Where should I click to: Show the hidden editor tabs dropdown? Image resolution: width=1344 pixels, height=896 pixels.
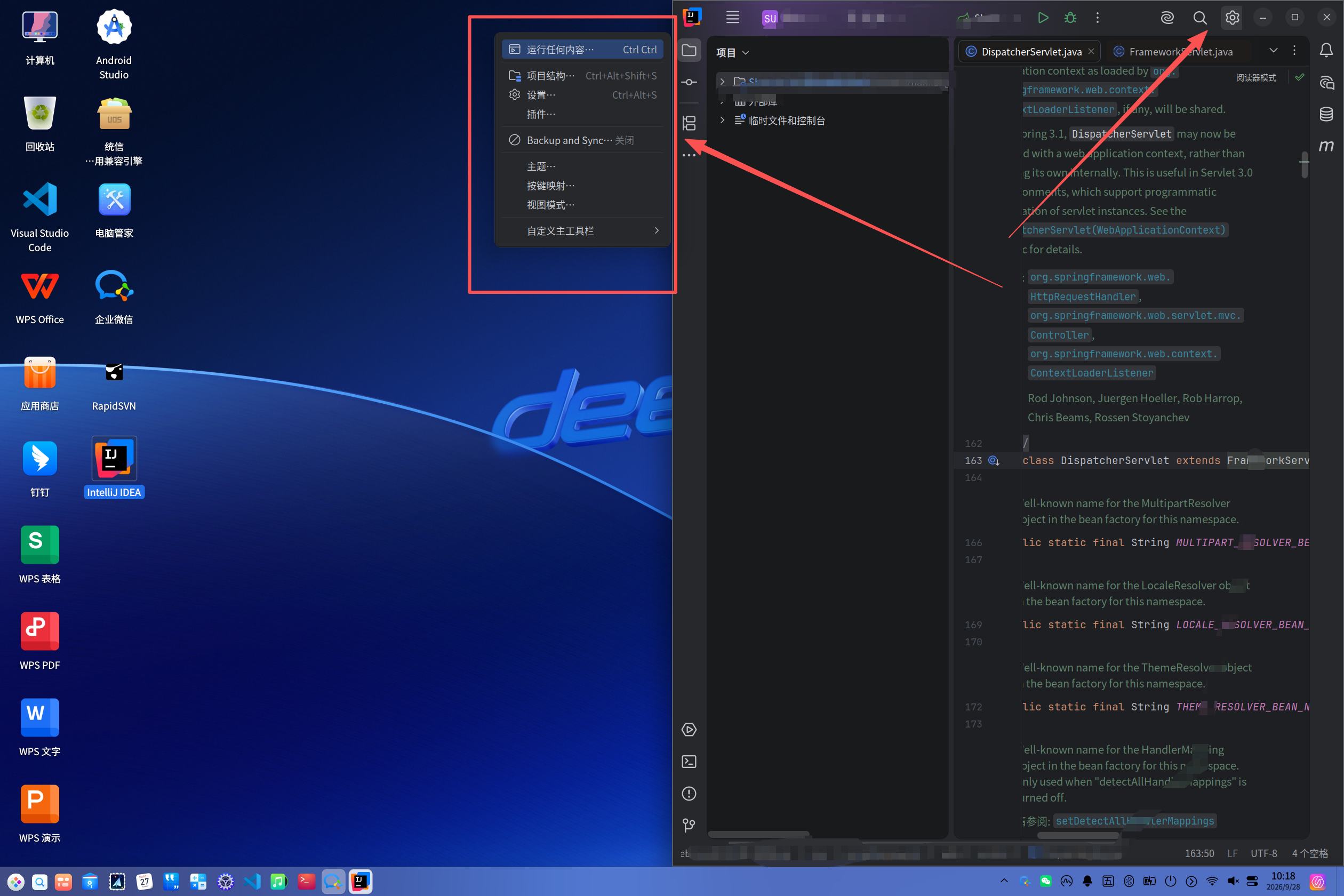pos(1273,50)
